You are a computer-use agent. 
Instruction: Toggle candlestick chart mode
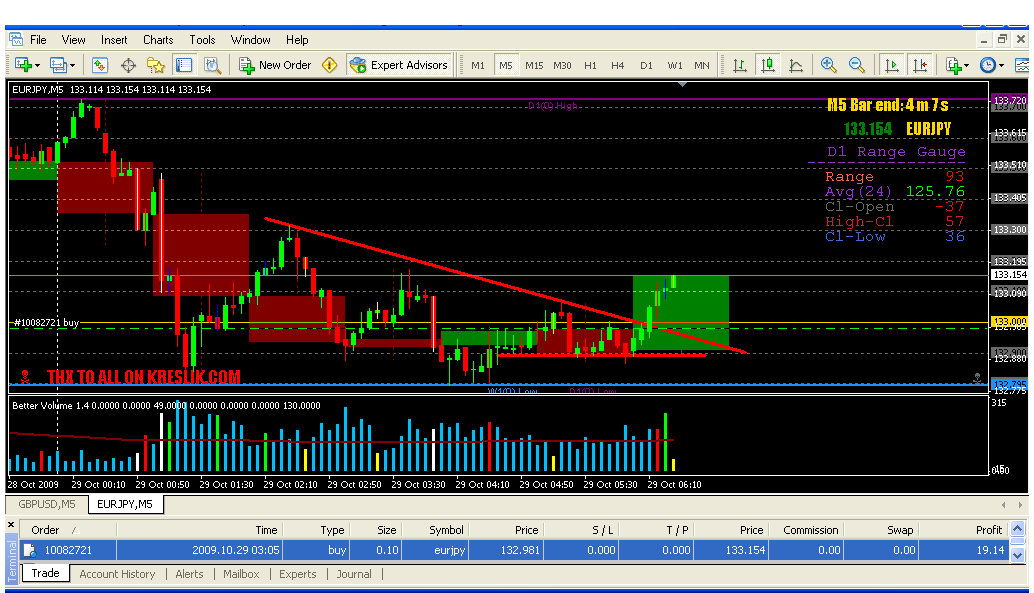pyautogui.click(x=768, y=65)
